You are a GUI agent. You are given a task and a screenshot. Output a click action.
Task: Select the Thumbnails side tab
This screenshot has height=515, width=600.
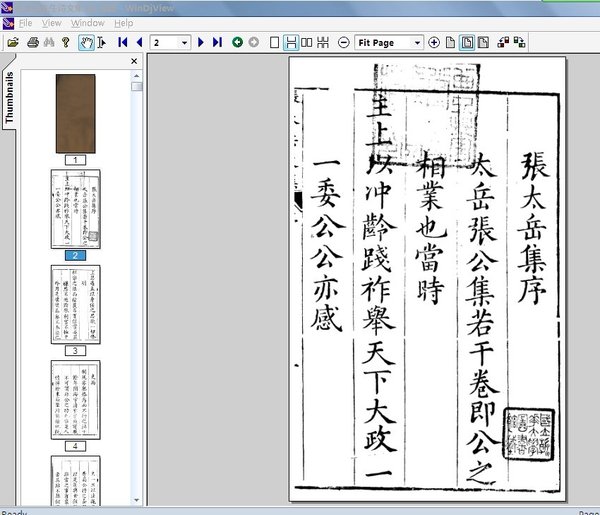click(x=10, y=97)
